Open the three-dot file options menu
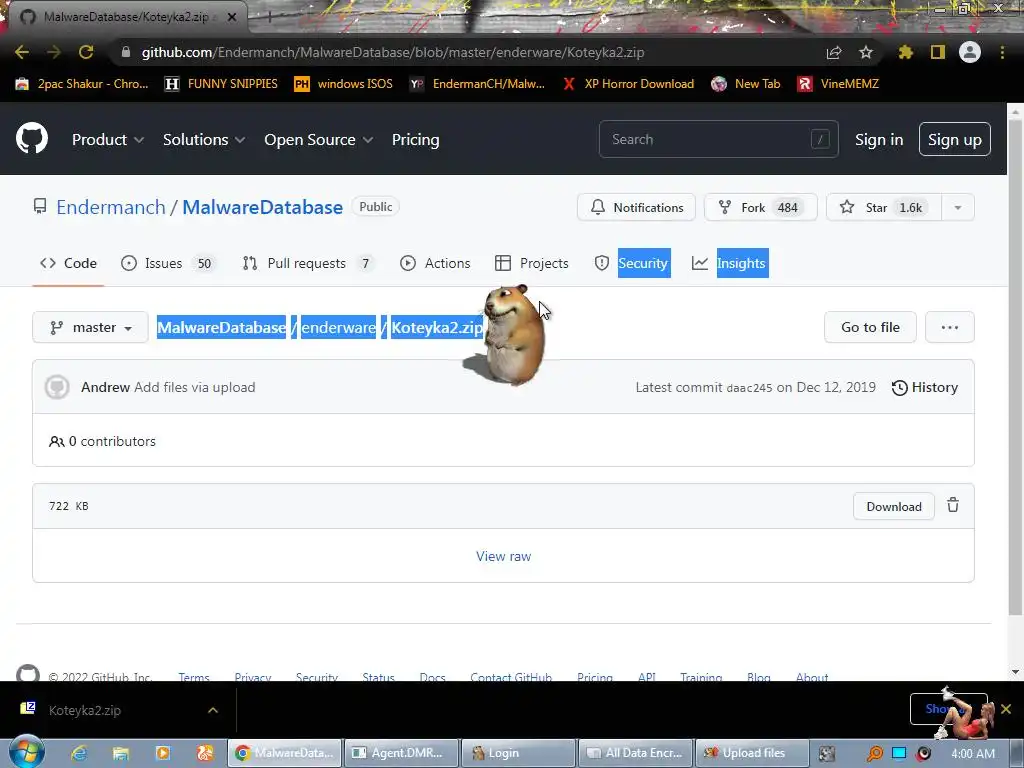The image size is (1024, 768). point(950,327)
